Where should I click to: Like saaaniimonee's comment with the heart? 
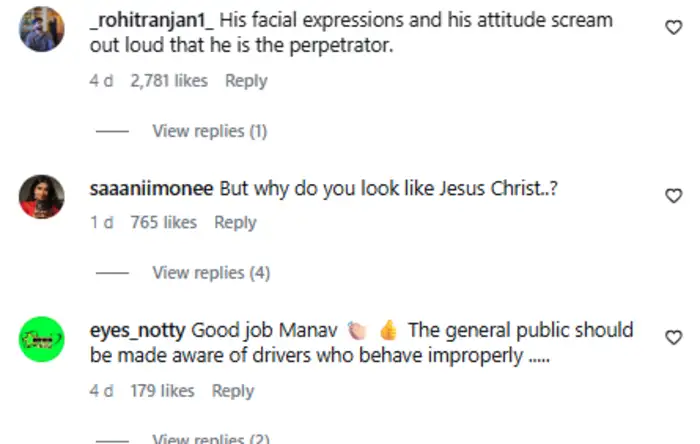pyautogui.click(x=674, y=195)
